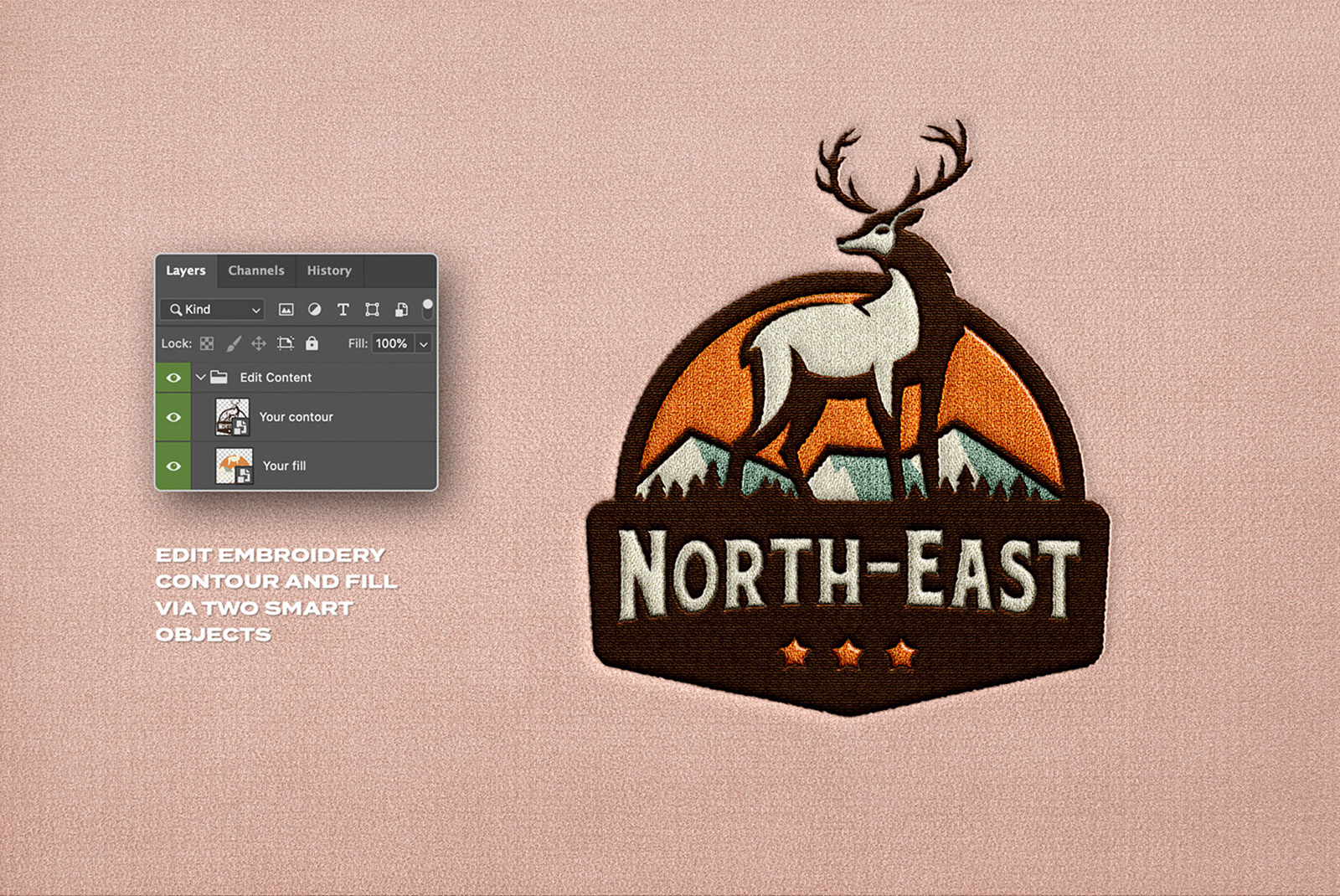Screen dimensions: 1340x896
Task: Turn off layer filtering with the switch
Action: coord(427,310)
